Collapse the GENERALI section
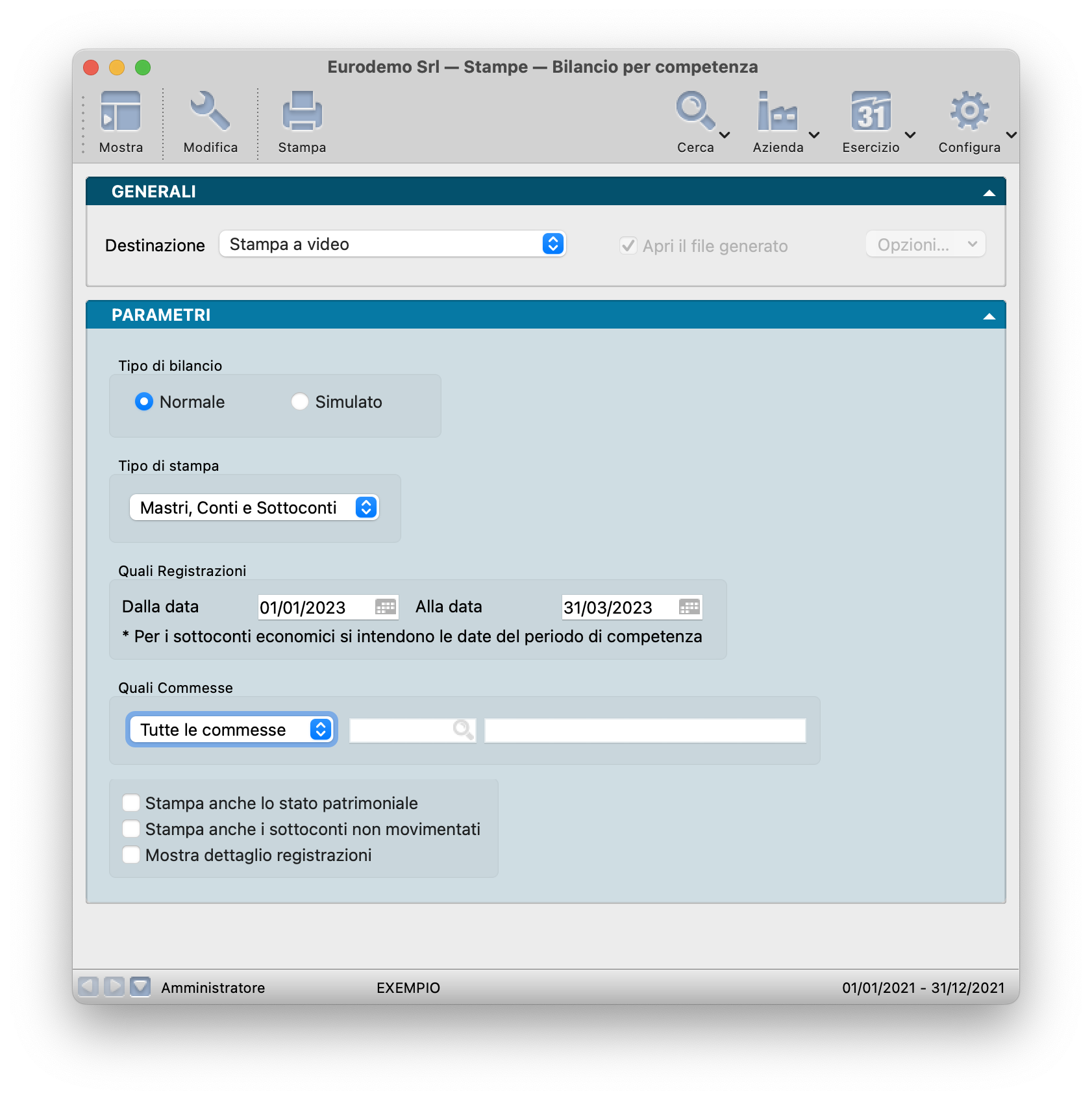Viewport: 1092px width, 1100px height. (989, 192)
